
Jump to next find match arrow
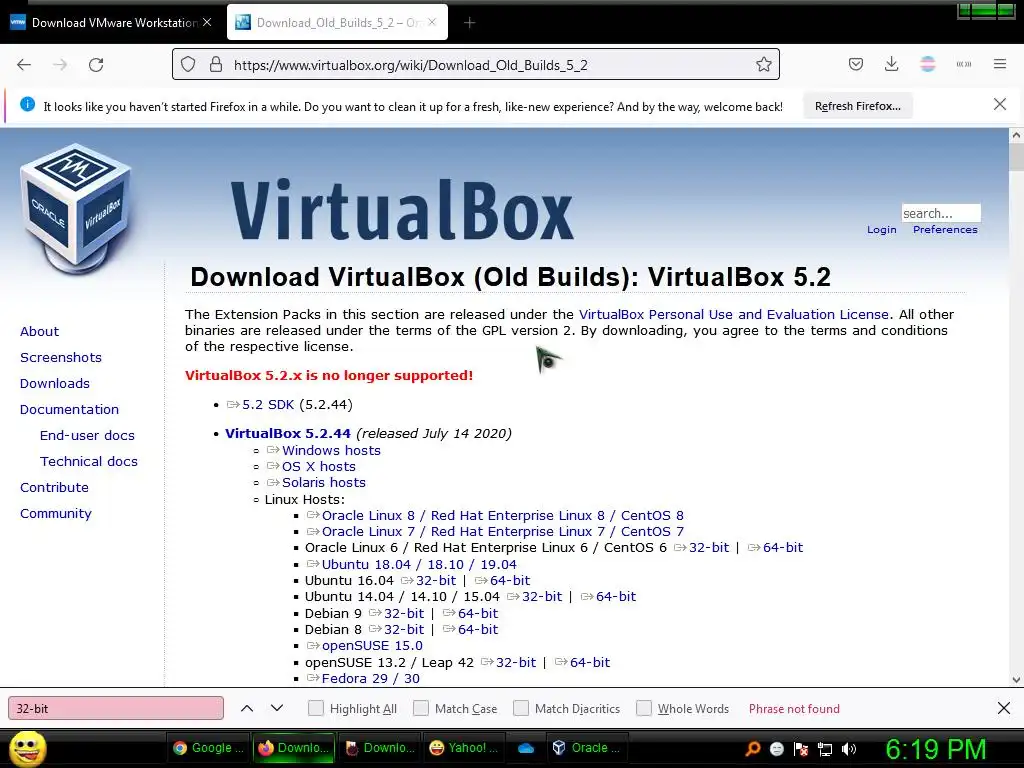click(277, 709)
